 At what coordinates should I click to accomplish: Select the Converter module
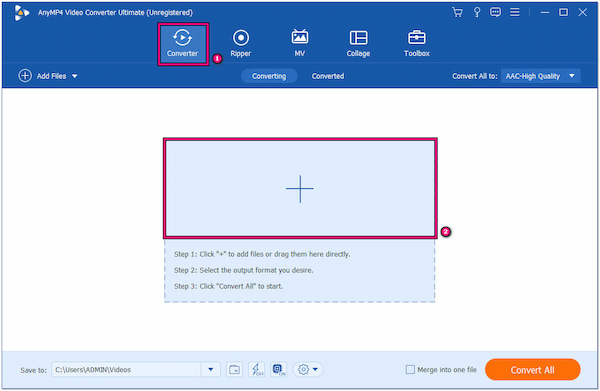pyautogui.click(x=183, y=44)
